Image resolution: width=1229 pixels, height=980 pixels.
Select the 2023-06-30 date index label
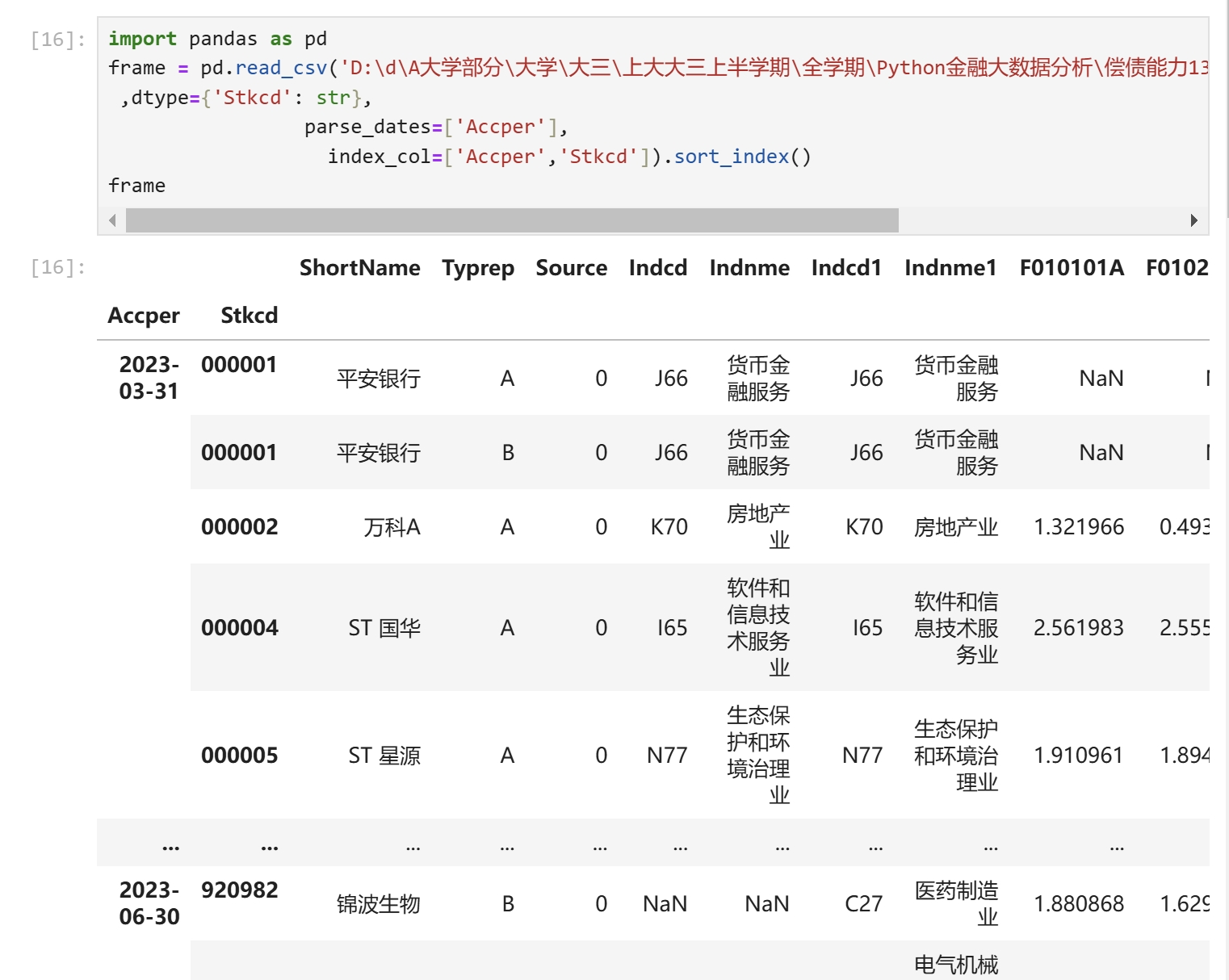(x=149, y=903)
